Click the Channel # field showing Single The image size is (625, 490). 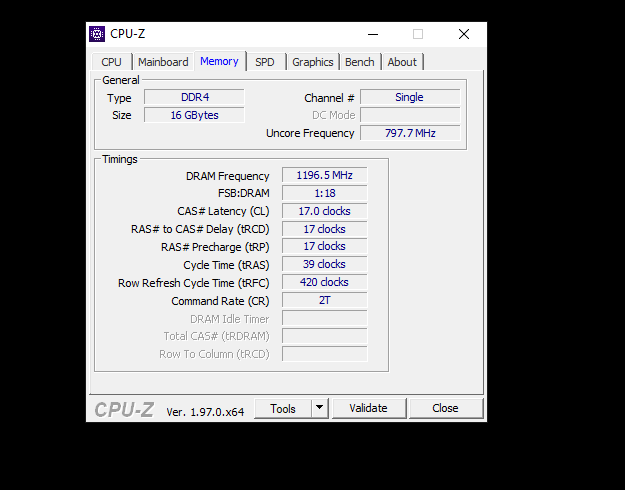click(410, 97)
